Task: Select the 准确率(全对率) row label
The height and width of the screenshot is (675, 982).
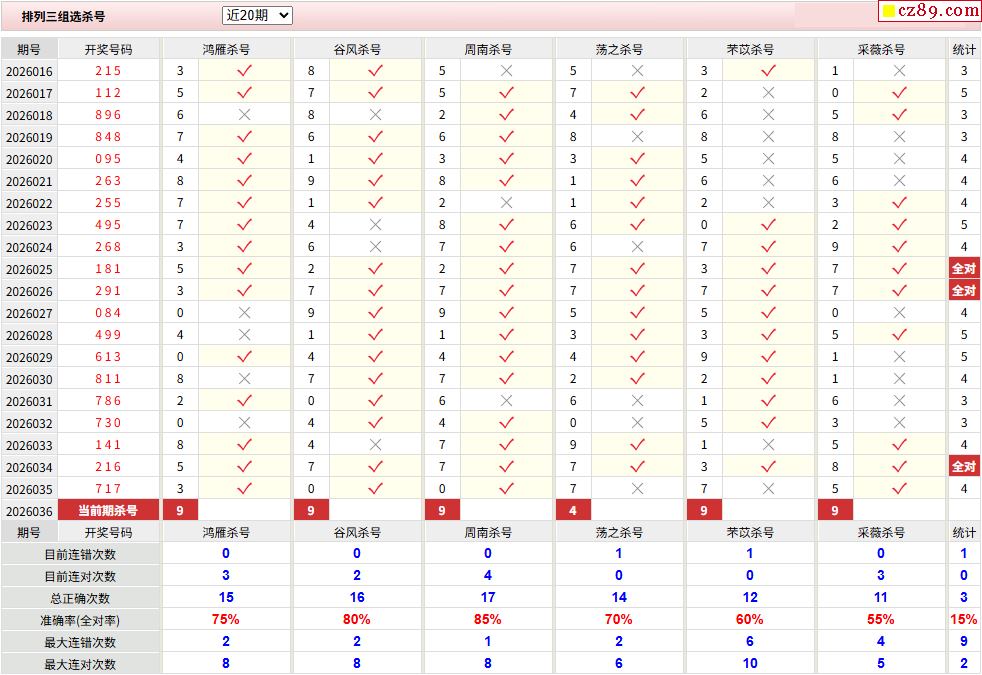Action: coord(80,620)
